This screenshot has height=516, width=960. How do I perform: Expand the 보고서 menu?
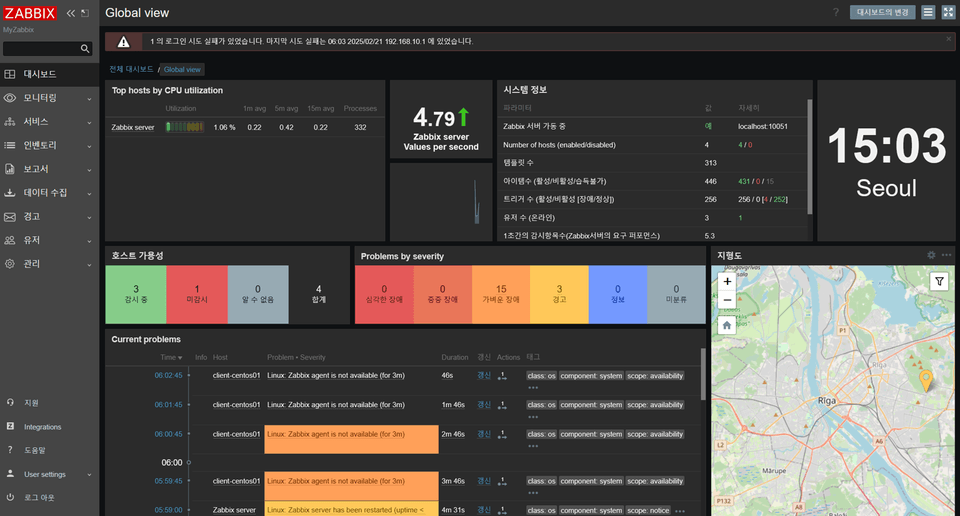click(50, 169)
